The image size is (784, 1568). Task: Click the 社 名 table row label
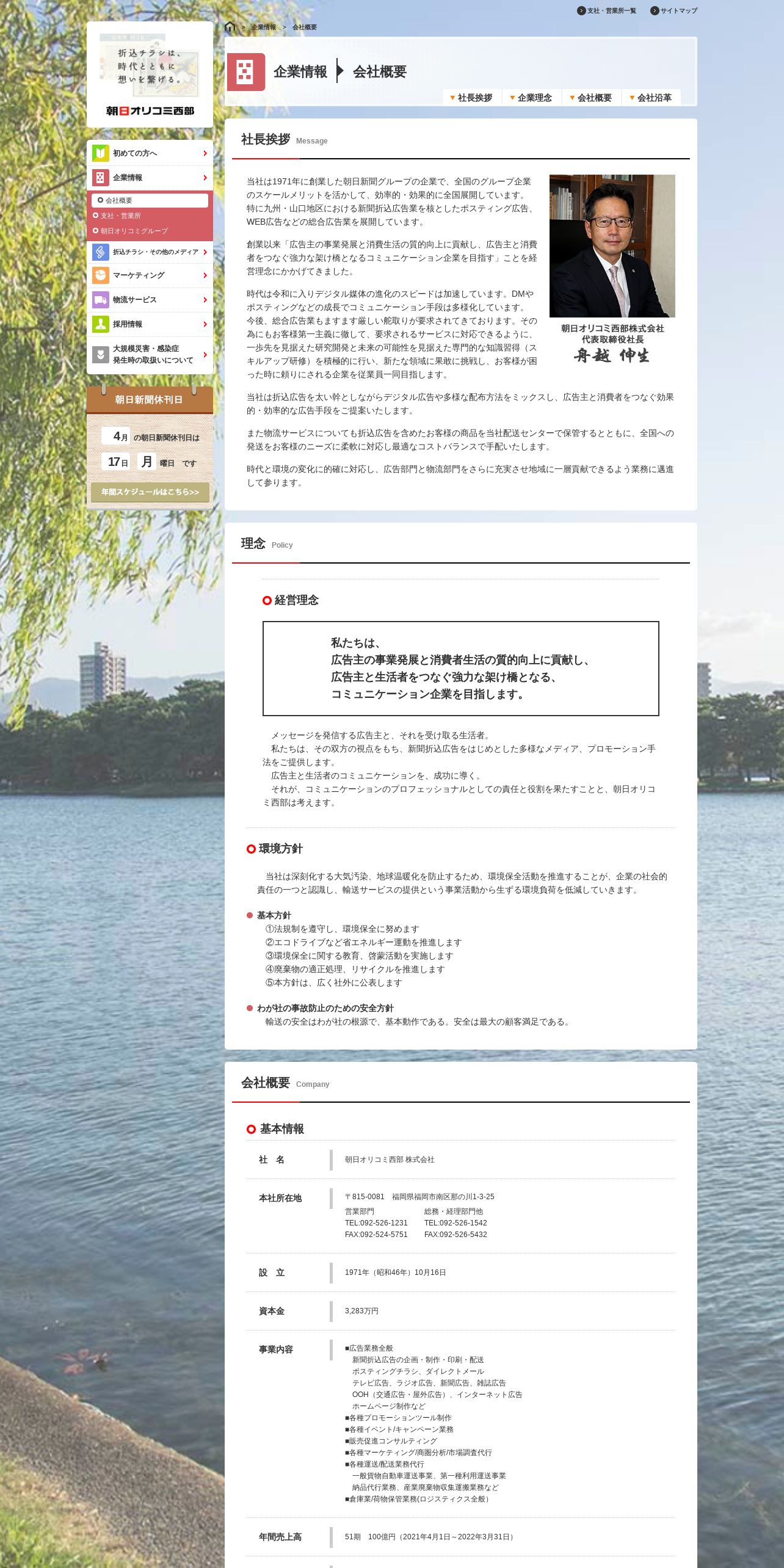tap(272, 1160)
